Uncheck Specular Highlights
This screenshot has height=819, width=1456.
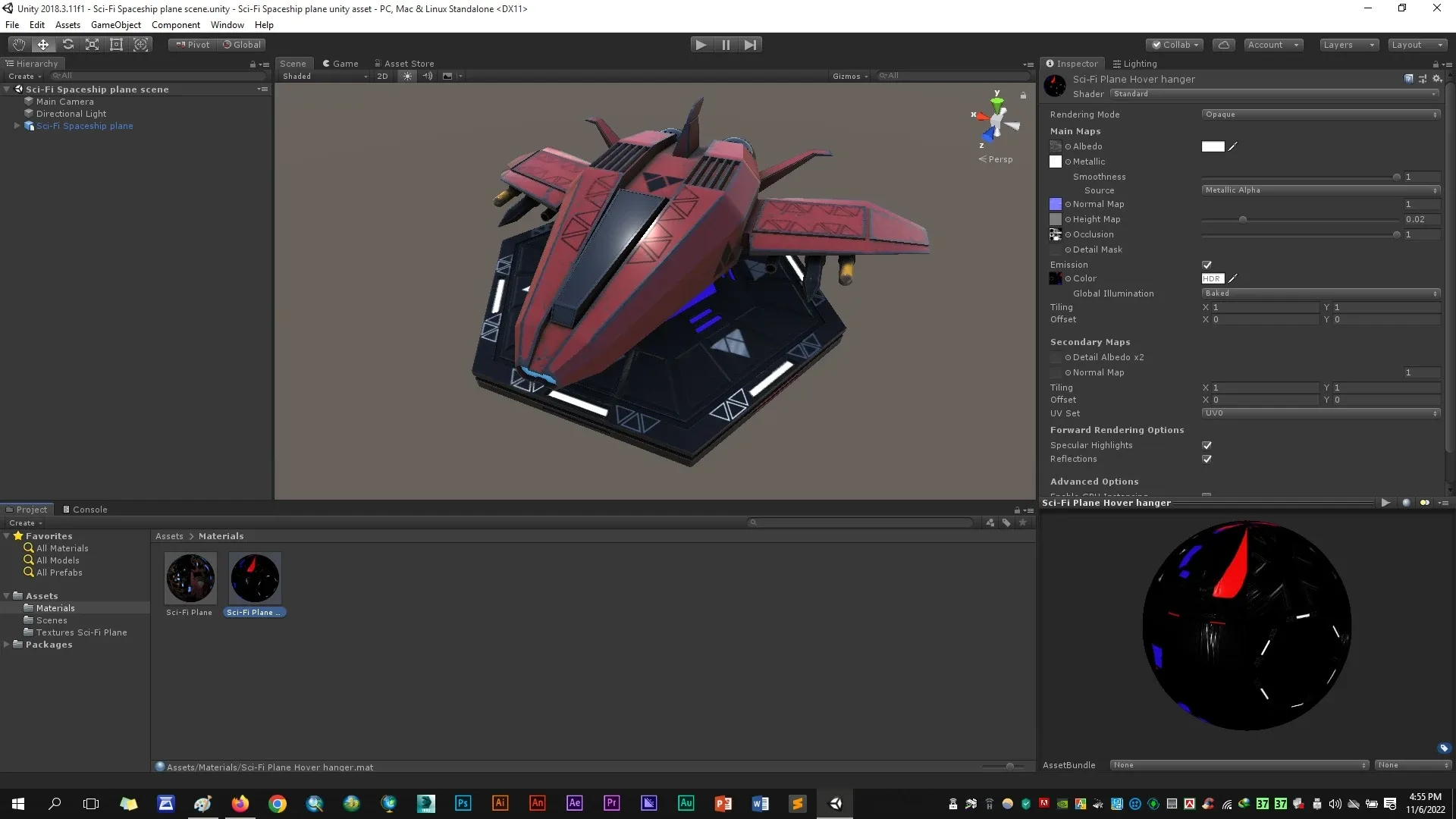(1207, 445)
